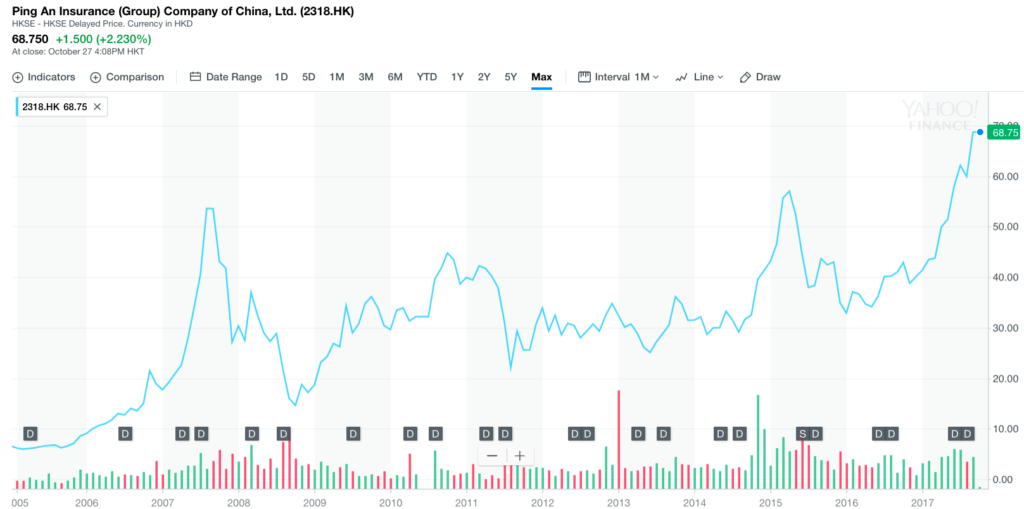Select the 2Y range tab
The image size is (1024, 509).
[x=484, y=77]
